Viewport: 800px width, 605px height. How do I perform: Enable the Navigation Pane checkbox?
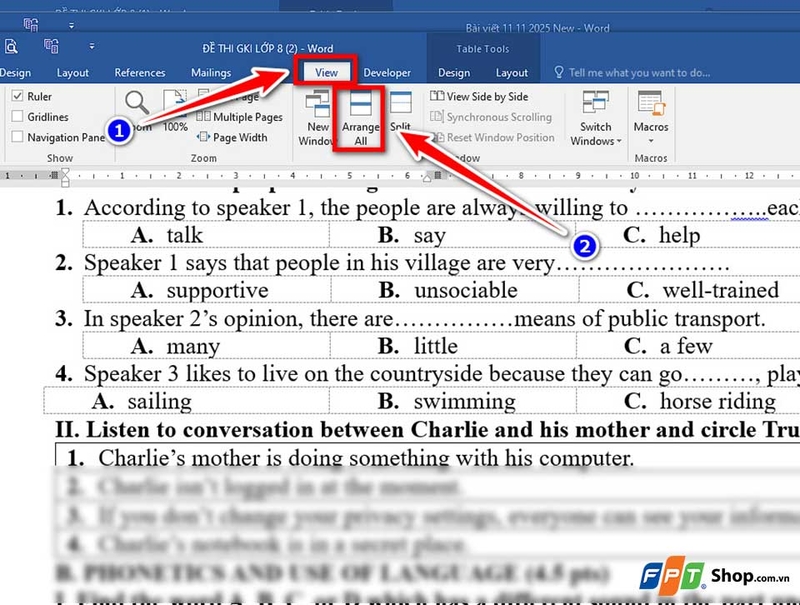[17, 137]
